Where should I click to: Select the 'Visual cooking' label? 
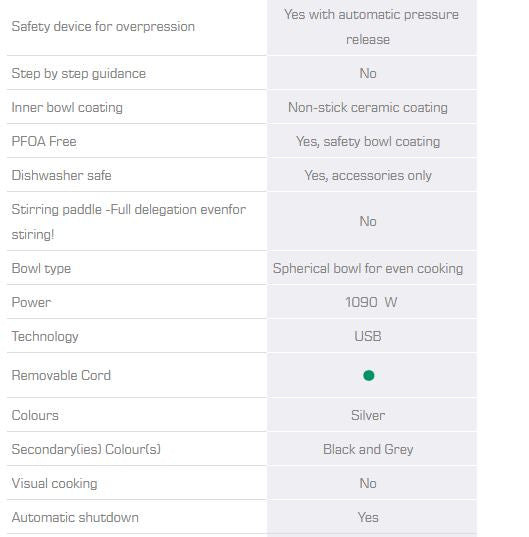coord(54,483)
